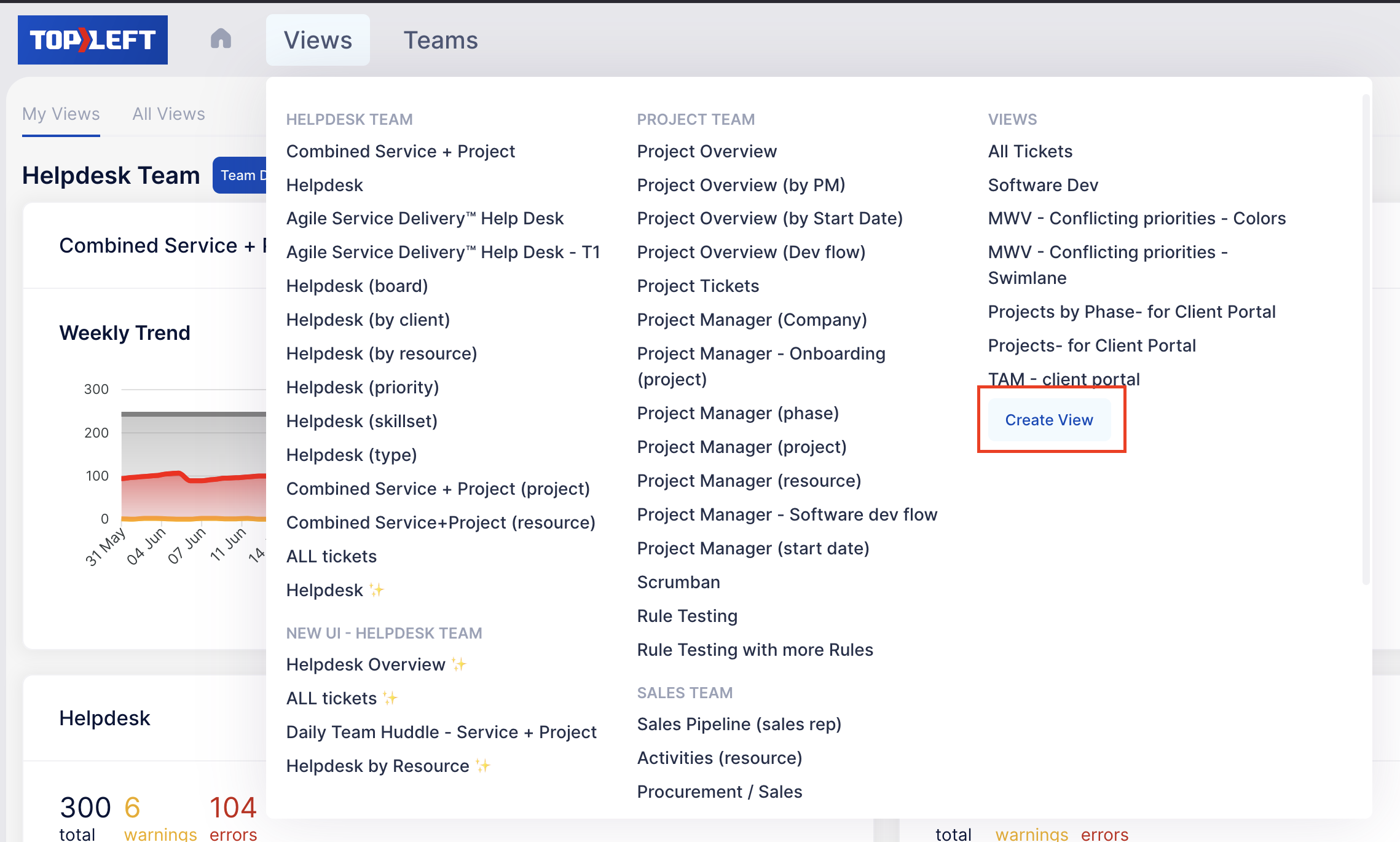Open Project Overview (by PM)
Viewport: 1400px width, 842px height.
pos(741,185)
